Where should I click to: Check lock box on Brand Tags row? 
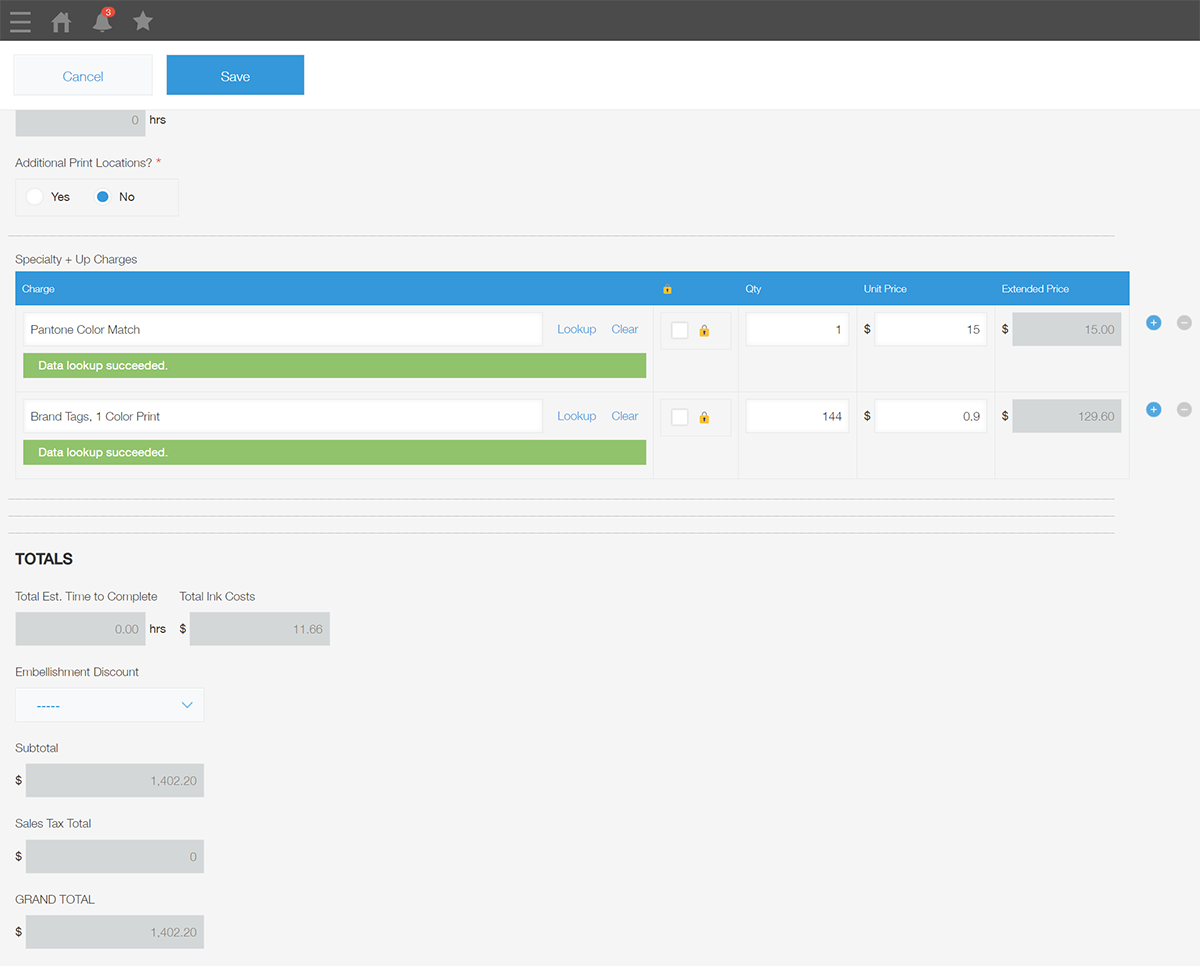click(680, 417)
